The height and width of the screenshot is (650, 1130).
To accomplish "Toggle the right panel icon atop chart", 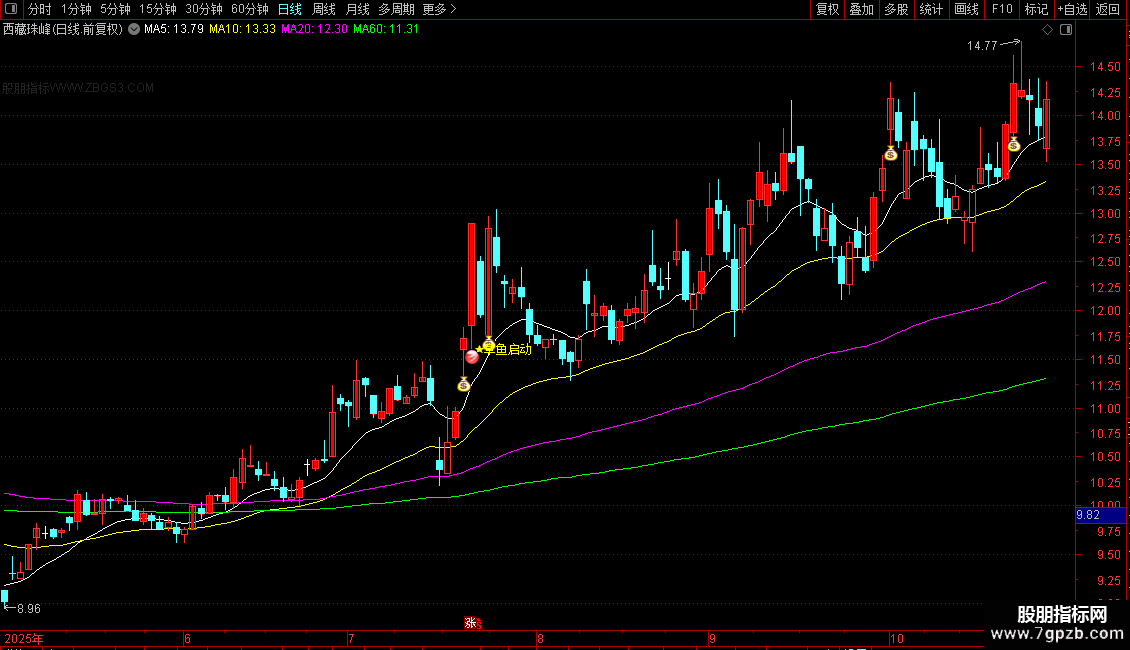I will click(1067, 30).
